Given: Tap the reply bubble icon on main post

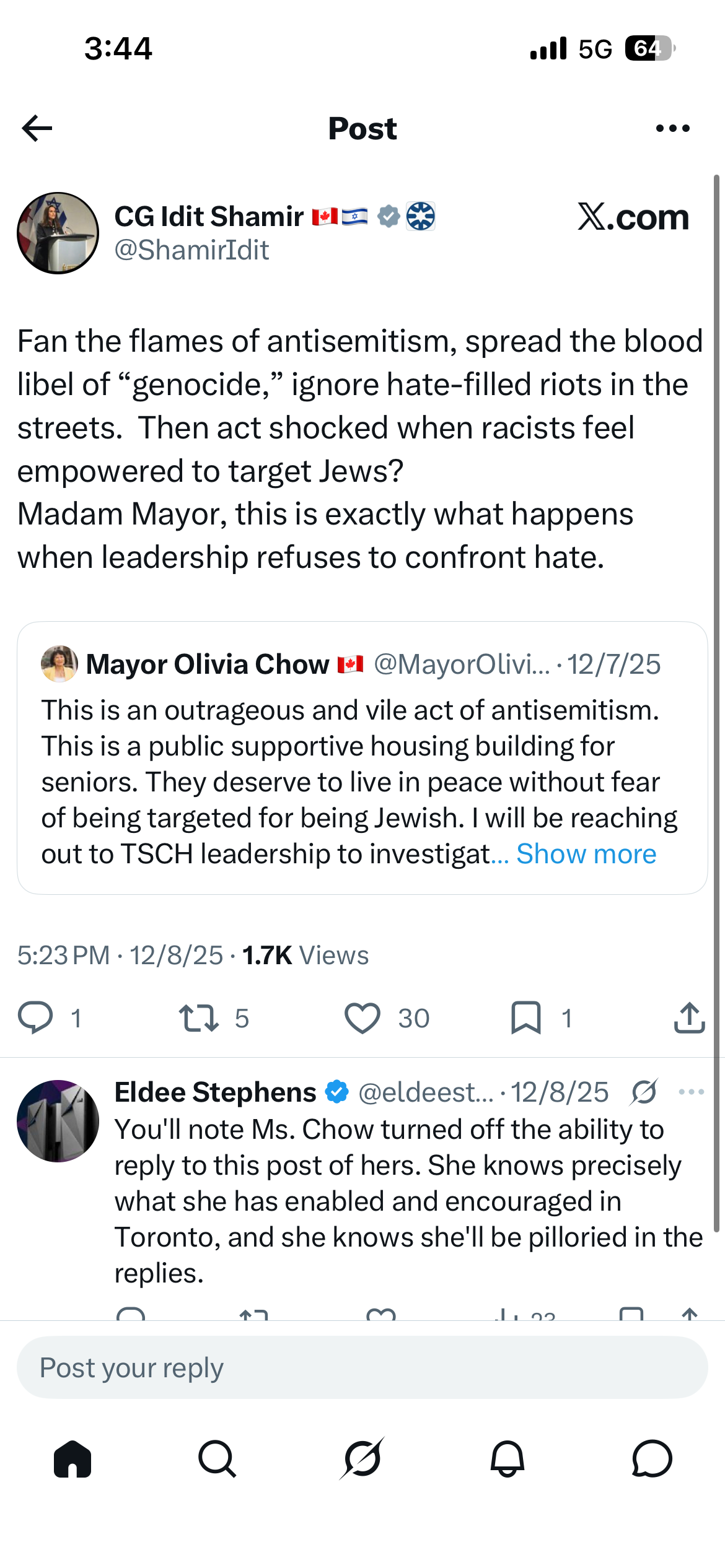Looking at the screenshot, I should (35, 1018).
